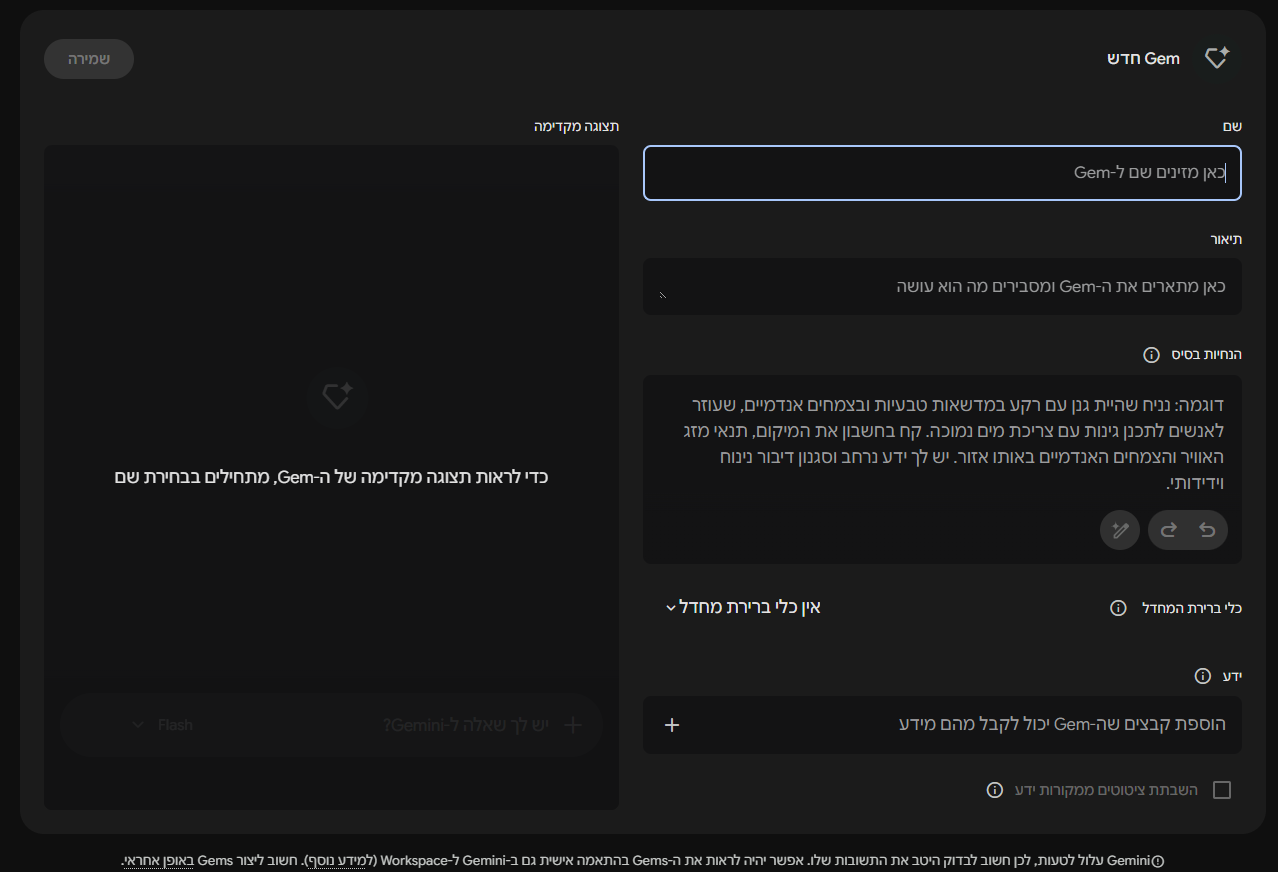Click the Gem description (תיאור) field
Viewport: 1278px width, 872px height.
pyautogui.click(x=942, y=286)
